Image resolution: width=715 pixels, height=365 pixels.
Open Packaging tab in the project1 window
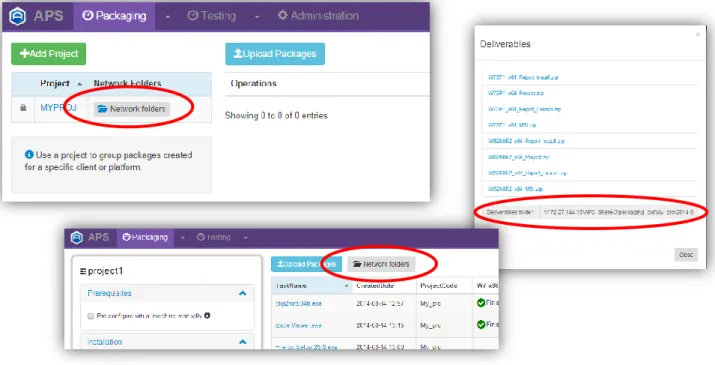145,238
